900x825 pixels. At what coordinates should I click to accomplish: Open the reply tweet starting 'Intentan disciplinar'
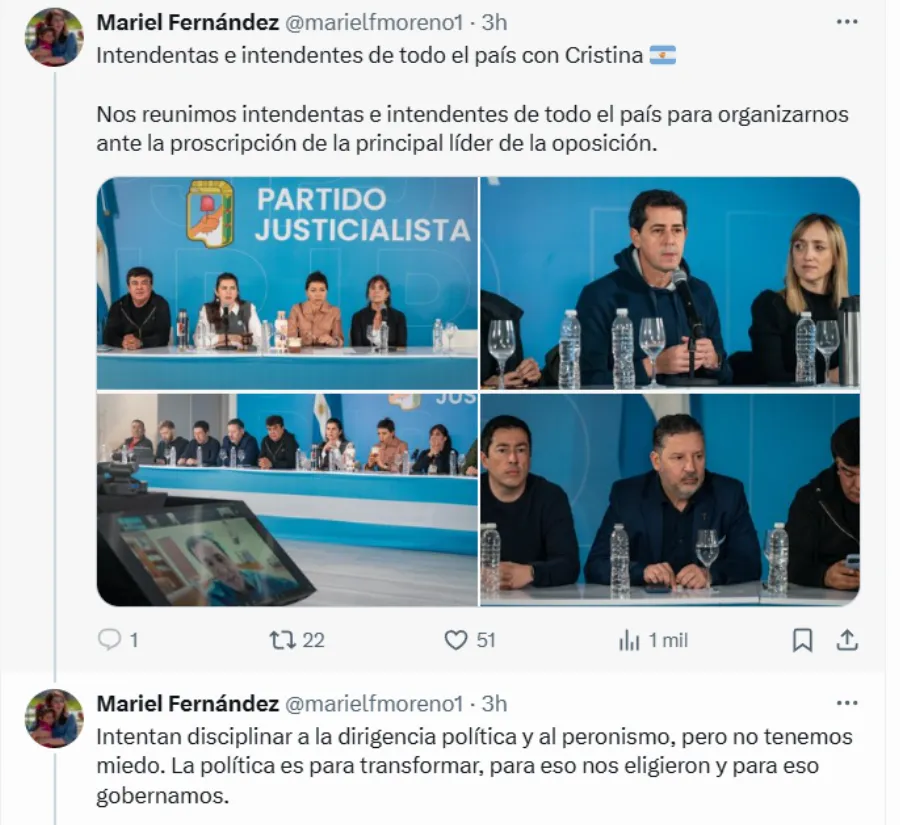pyautogui.click(x=474, y=766)
